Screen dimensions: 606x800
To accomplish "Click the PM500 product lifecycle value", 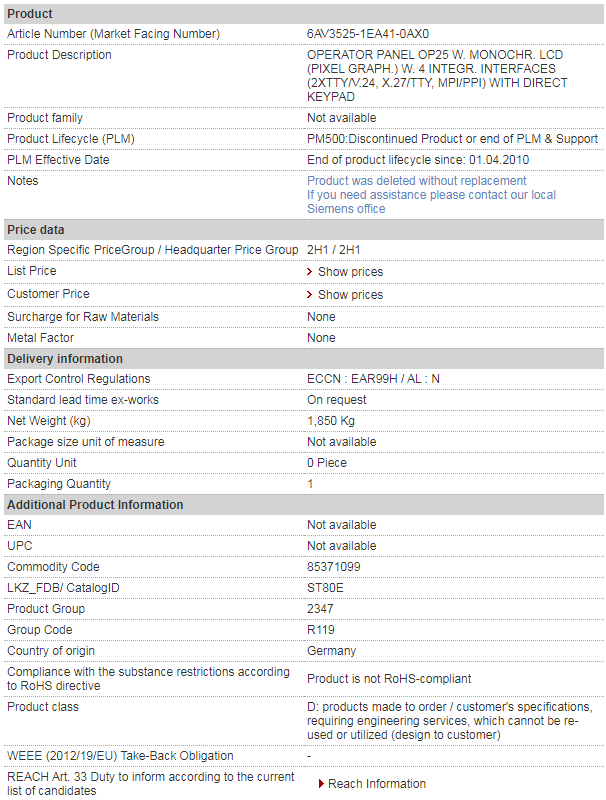I will click(452, 139).
